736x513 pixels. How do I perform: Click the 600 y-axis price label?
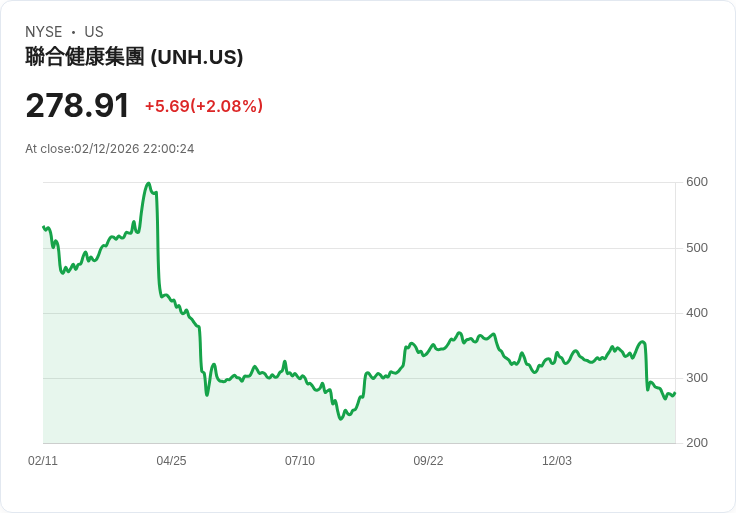(697, 182)
